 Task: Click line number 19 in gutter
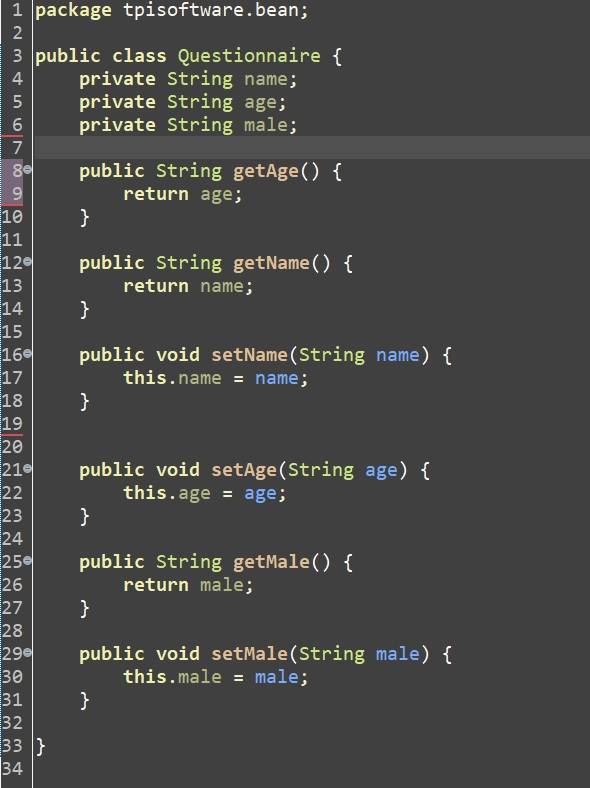(x=12, y=424)
